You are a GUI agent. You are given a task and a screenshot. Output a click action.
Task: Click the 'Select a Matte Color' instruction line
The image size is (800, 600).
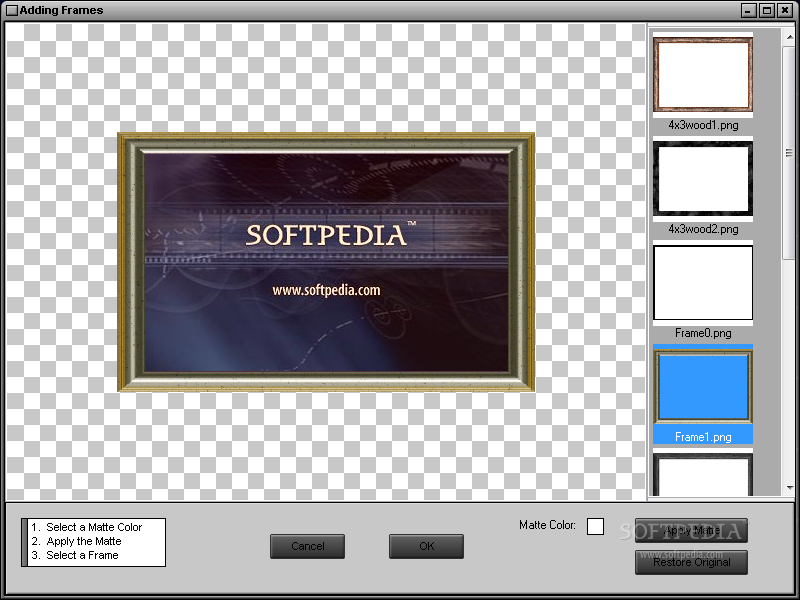coord(86,527)
